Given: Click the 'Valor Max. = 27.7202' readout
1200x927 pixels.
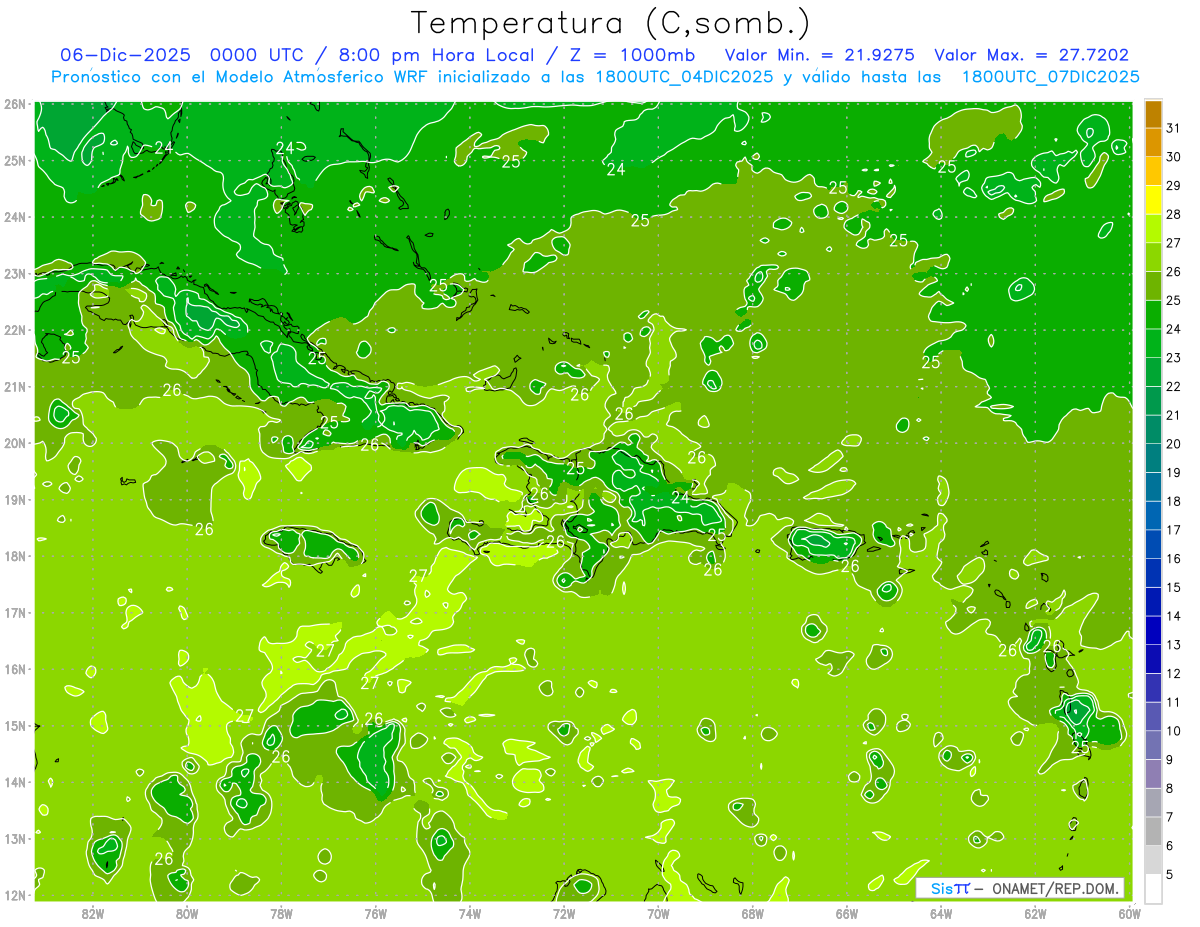Looking at the screenshot, I should click(1031, 55).
